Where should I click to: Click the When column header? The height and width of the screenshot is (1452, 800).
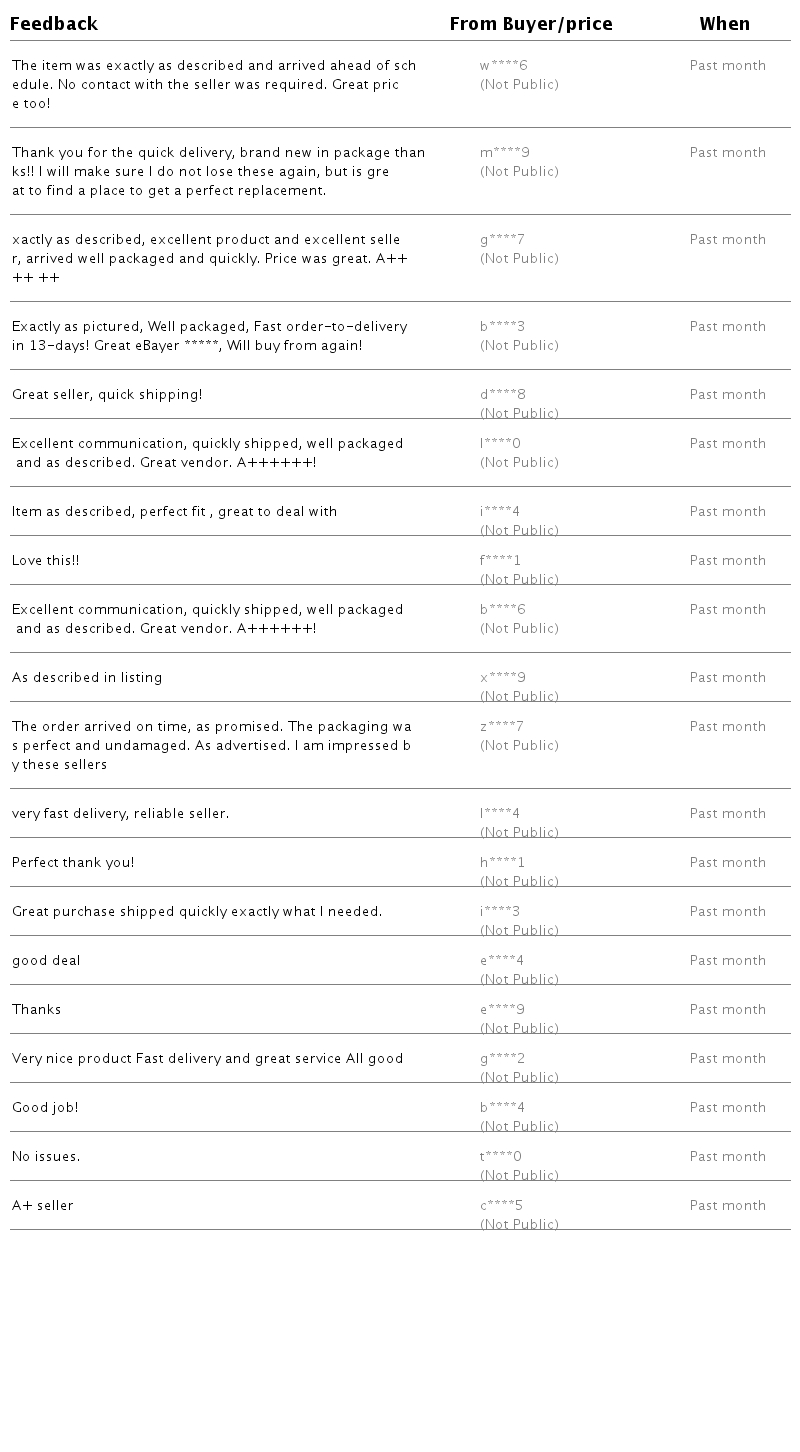[724, 24]
